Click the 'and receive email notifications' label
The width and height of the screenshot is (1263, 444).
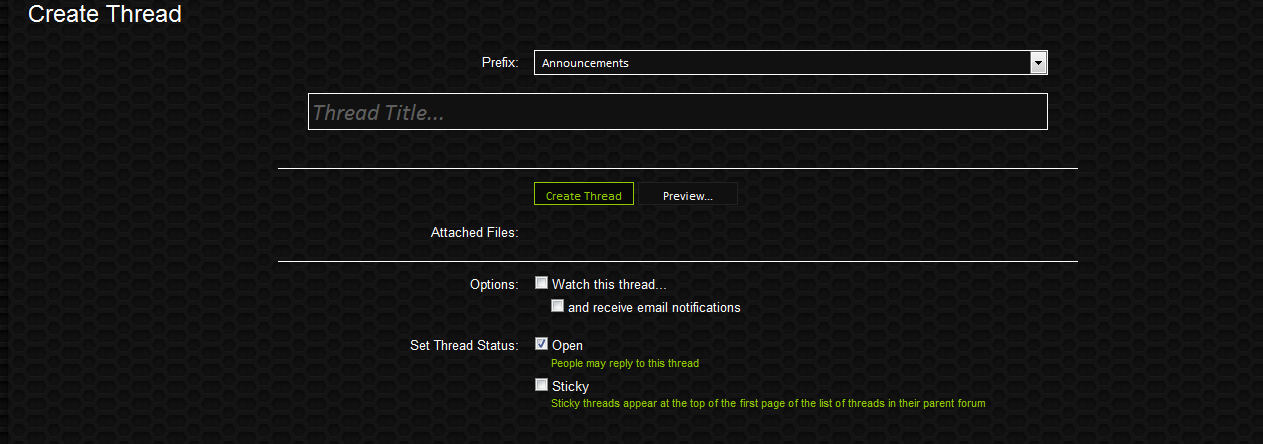pyautogui.click(x=654, y=308)
